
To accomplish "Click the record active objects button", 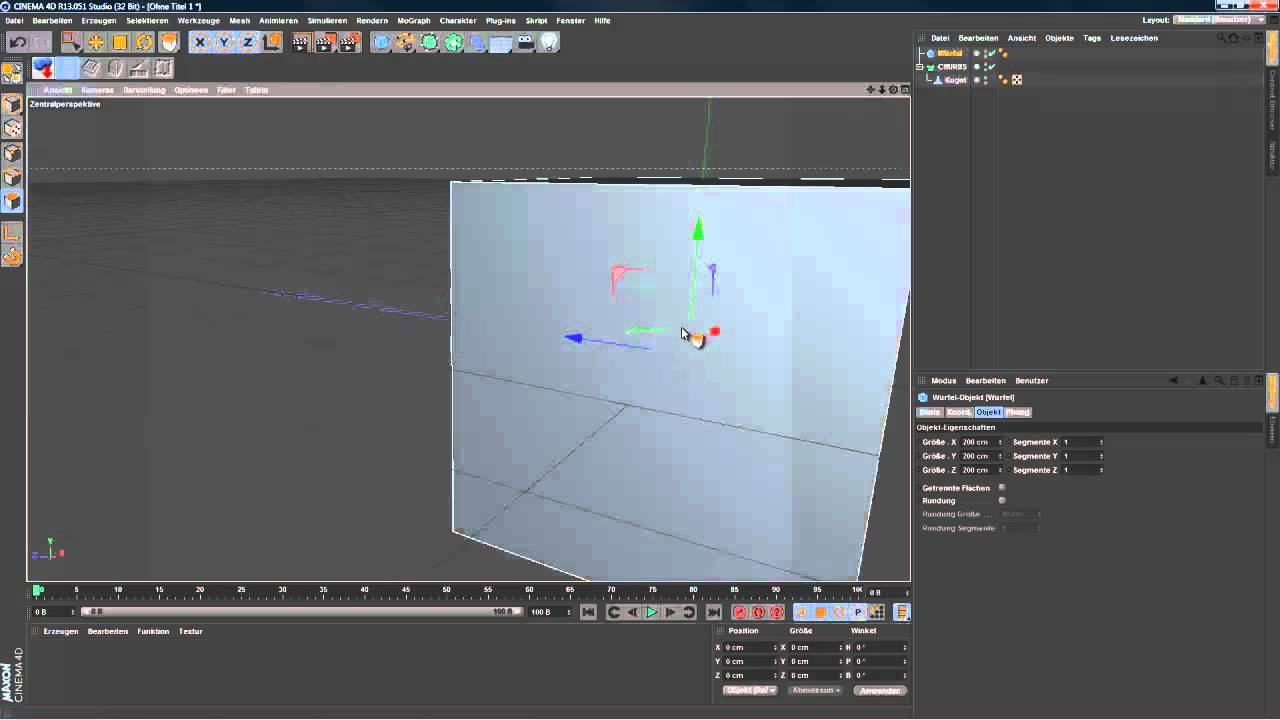I will [740, 612].
